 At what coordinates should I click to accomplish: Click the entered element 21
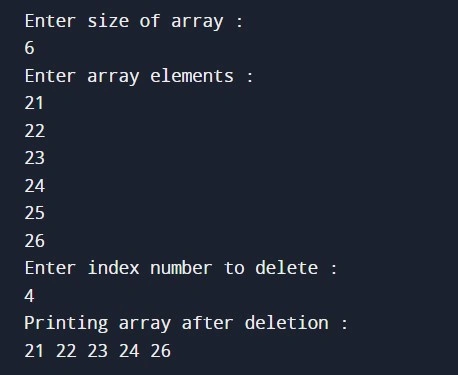[34, 103]
